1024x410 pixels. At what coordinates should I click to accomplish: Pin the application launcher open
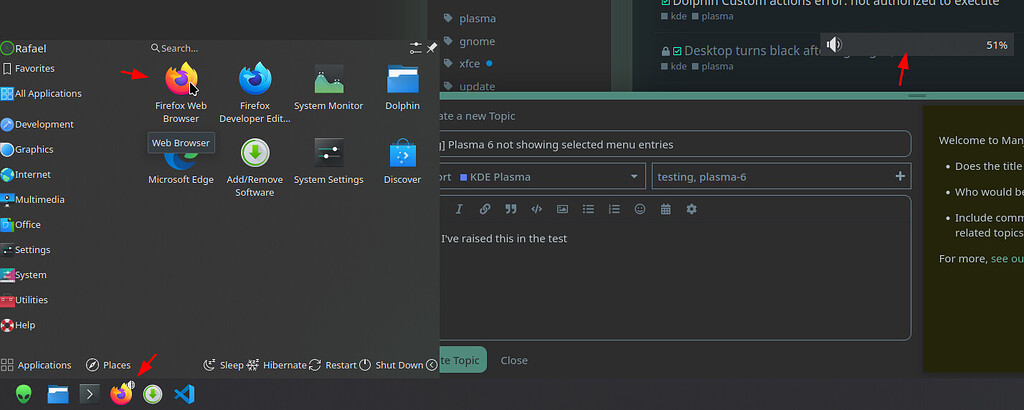(432, 47)
